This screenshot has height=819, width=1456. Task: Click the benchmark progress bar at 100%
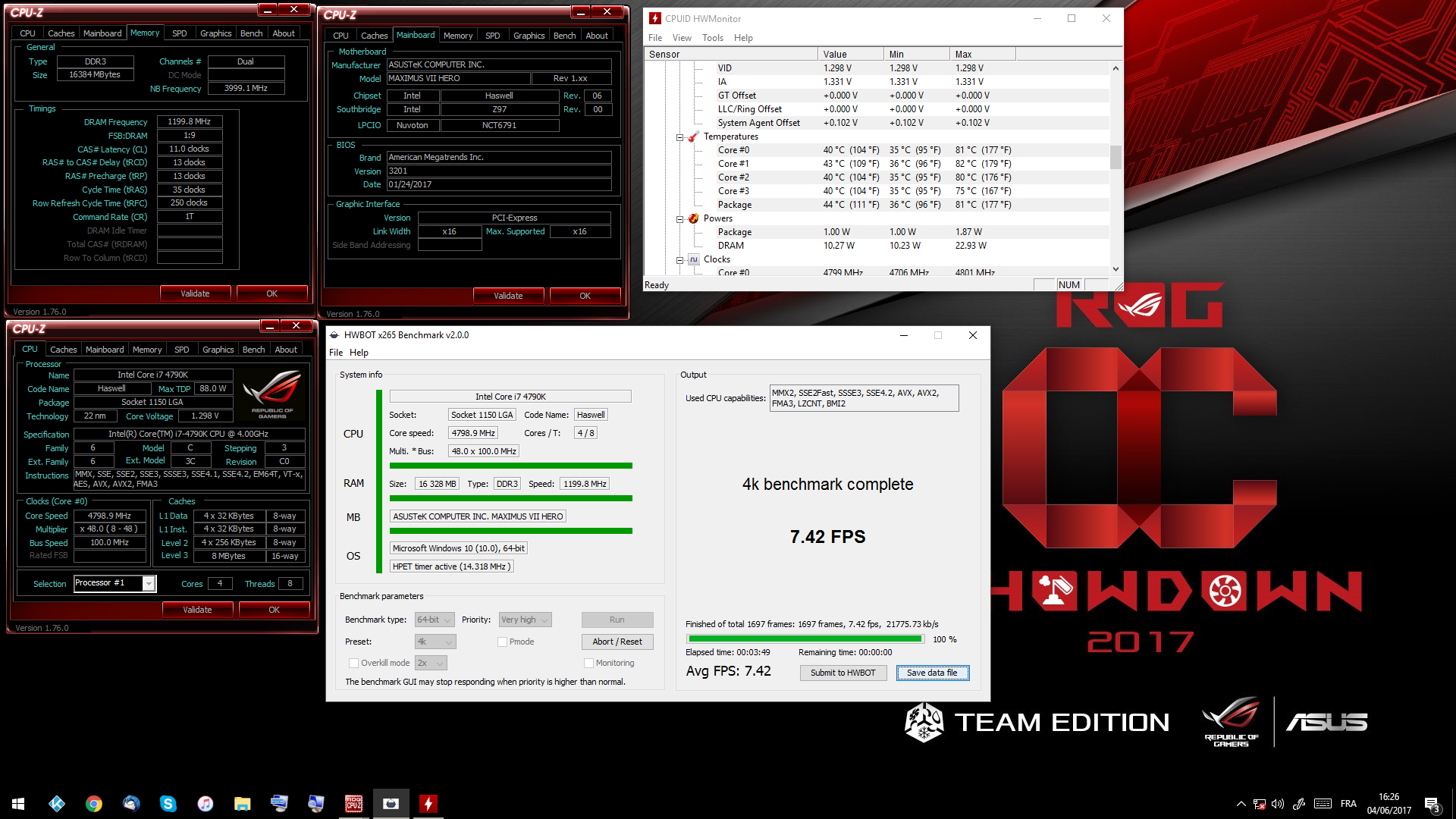[806, 639]
